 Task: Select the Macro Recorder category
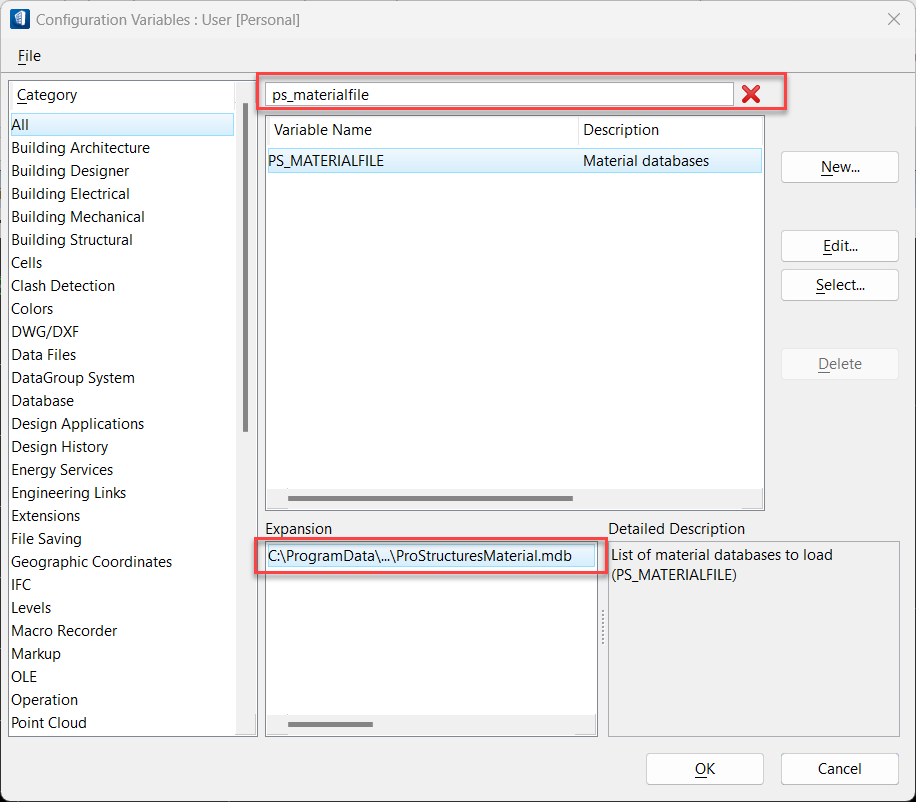click(64, 631)
